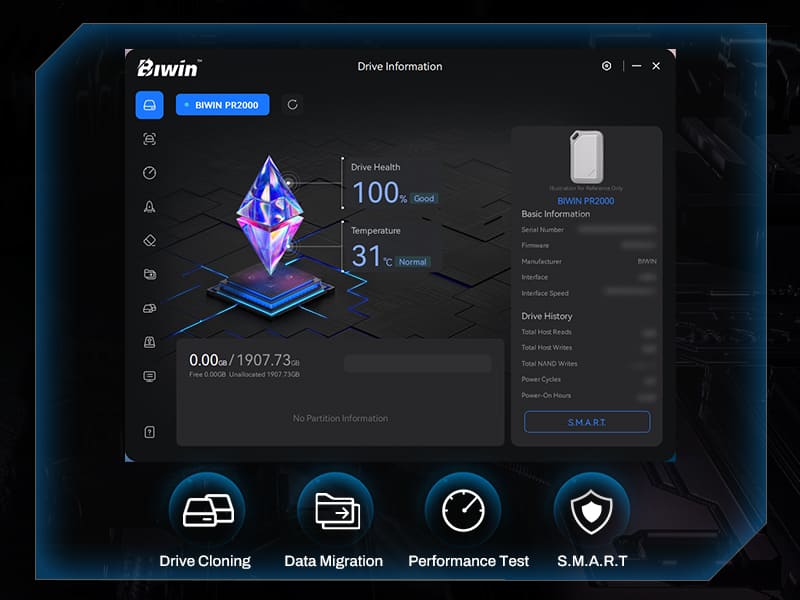Select the BIWIN PR2000 drive tab
Viewport: 800px width, 600px height.
point(222,104)
